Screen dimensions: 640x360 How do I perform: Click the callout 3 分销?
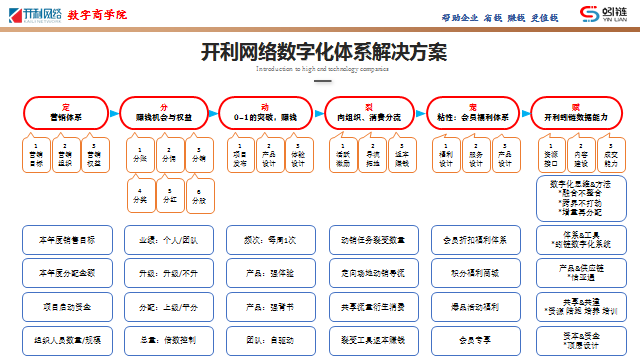(x=200, y=154)
